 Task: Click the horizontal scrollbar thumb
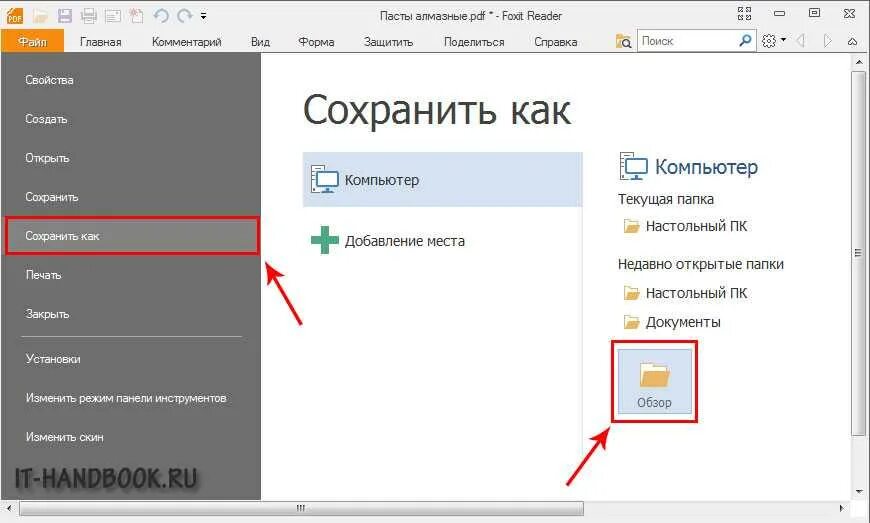click(302, 508)
